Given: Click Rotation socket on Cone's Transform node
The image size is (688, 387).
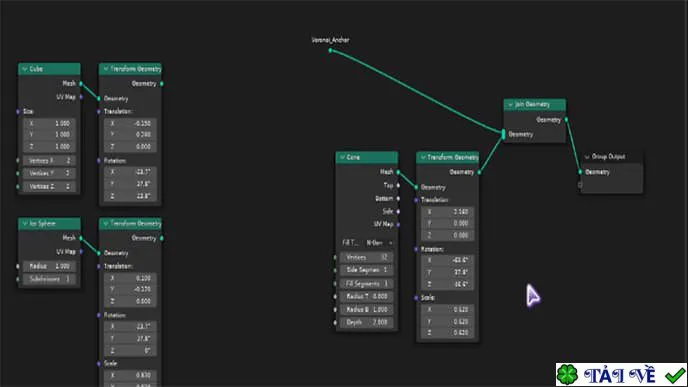Looking at the screenshot, I should pos(416,249).
